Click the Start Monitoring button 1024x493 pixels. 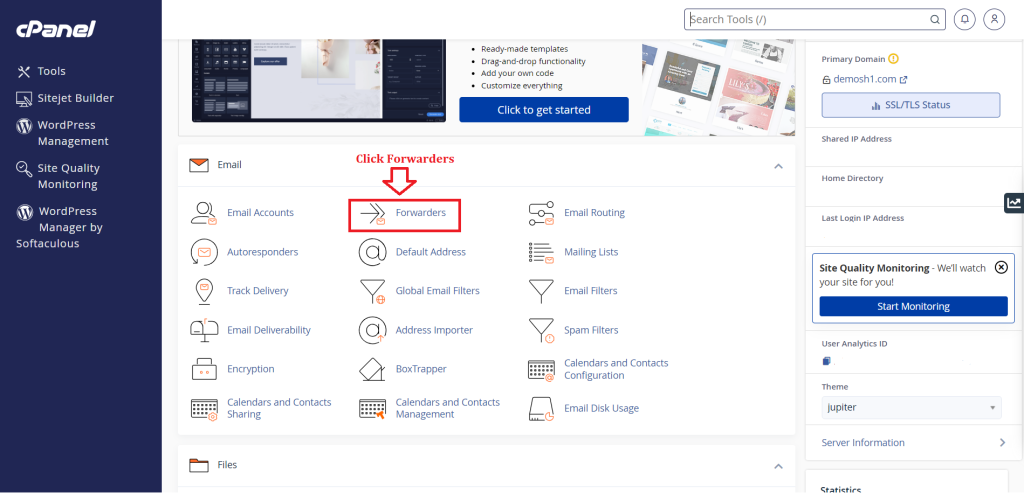[x=913, y=306]
